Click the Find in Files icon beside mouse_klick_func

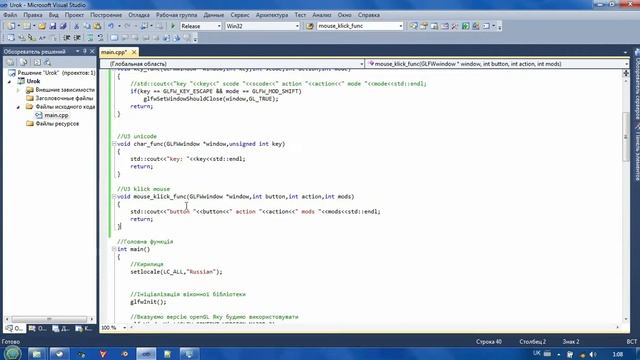pyautogui.click(x=310, y=26)
